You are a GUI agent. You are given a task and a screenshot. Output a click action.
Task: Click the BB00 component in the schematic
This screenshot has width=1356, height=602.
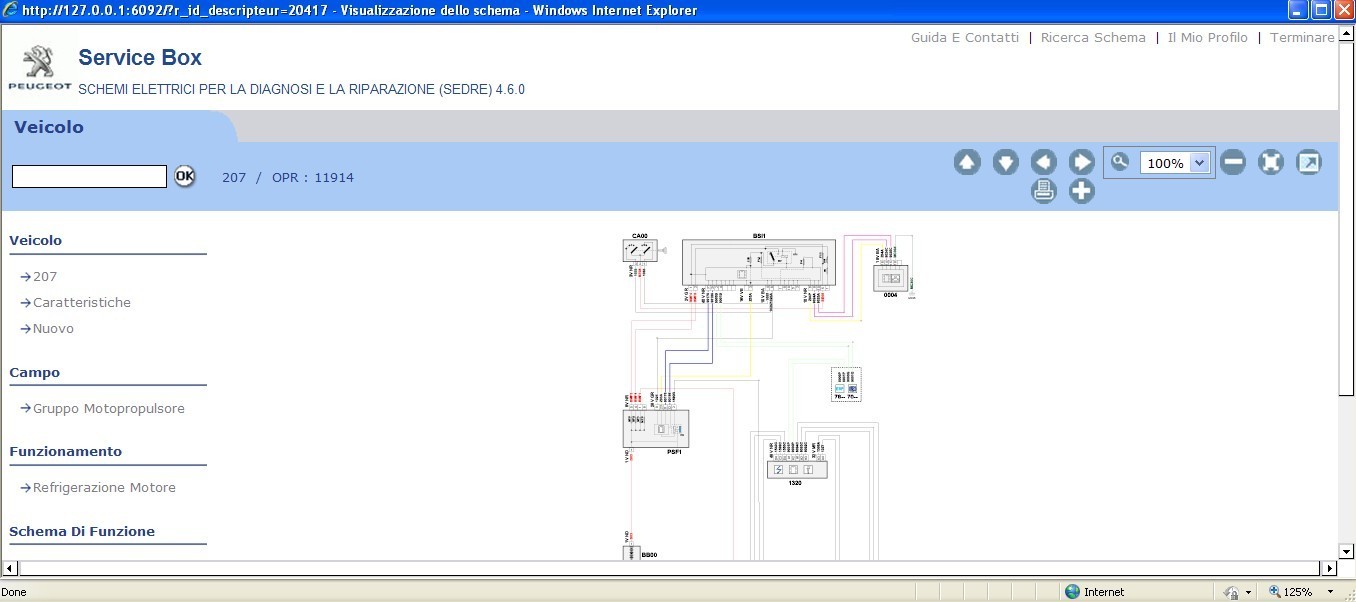[x=631, y=552]
